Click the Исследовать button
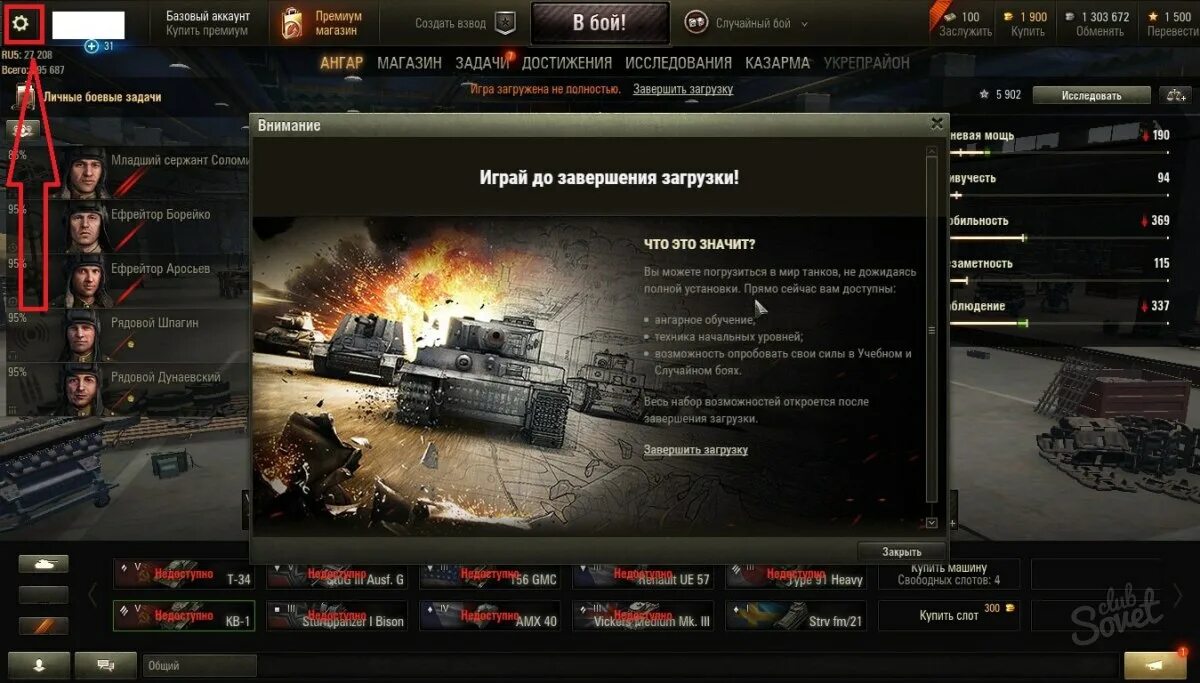Viewport: 1200px width, 683px height. 1091,96
